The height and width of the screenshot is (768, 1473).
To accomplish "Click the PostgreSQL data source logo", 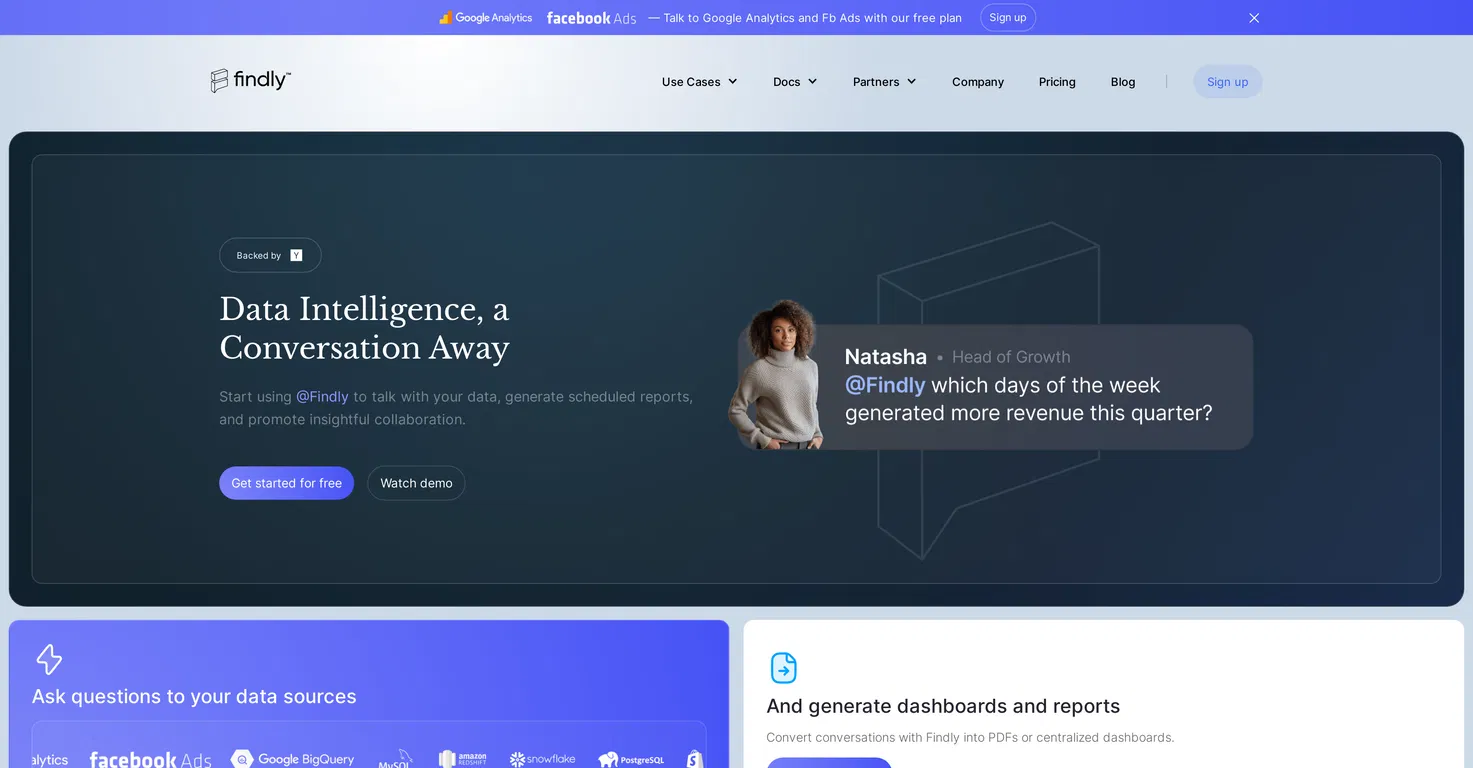I will coord(631,760).
